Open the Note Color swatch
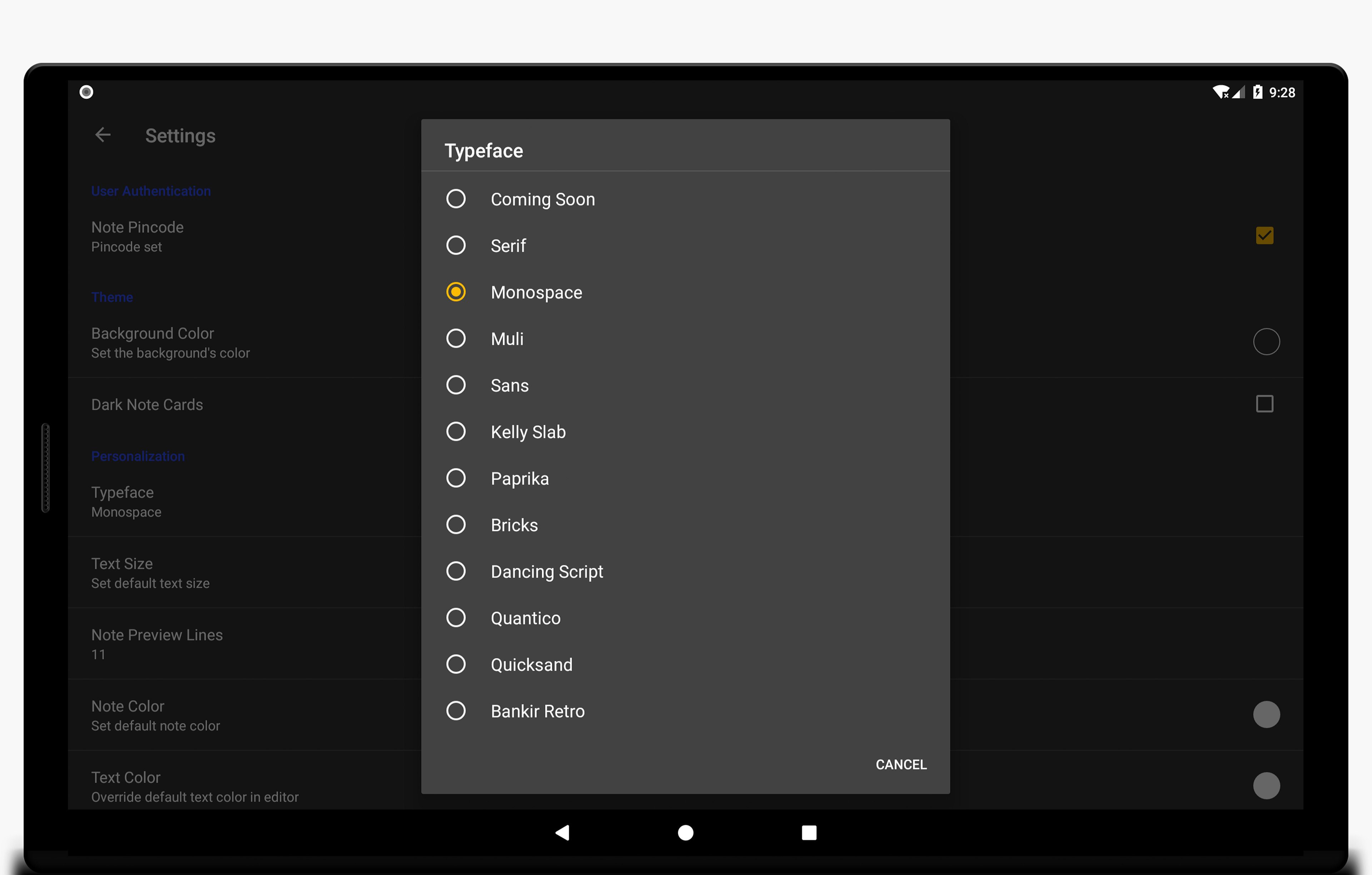This screenshot has height=875, width=1372. pos(1266,714)
